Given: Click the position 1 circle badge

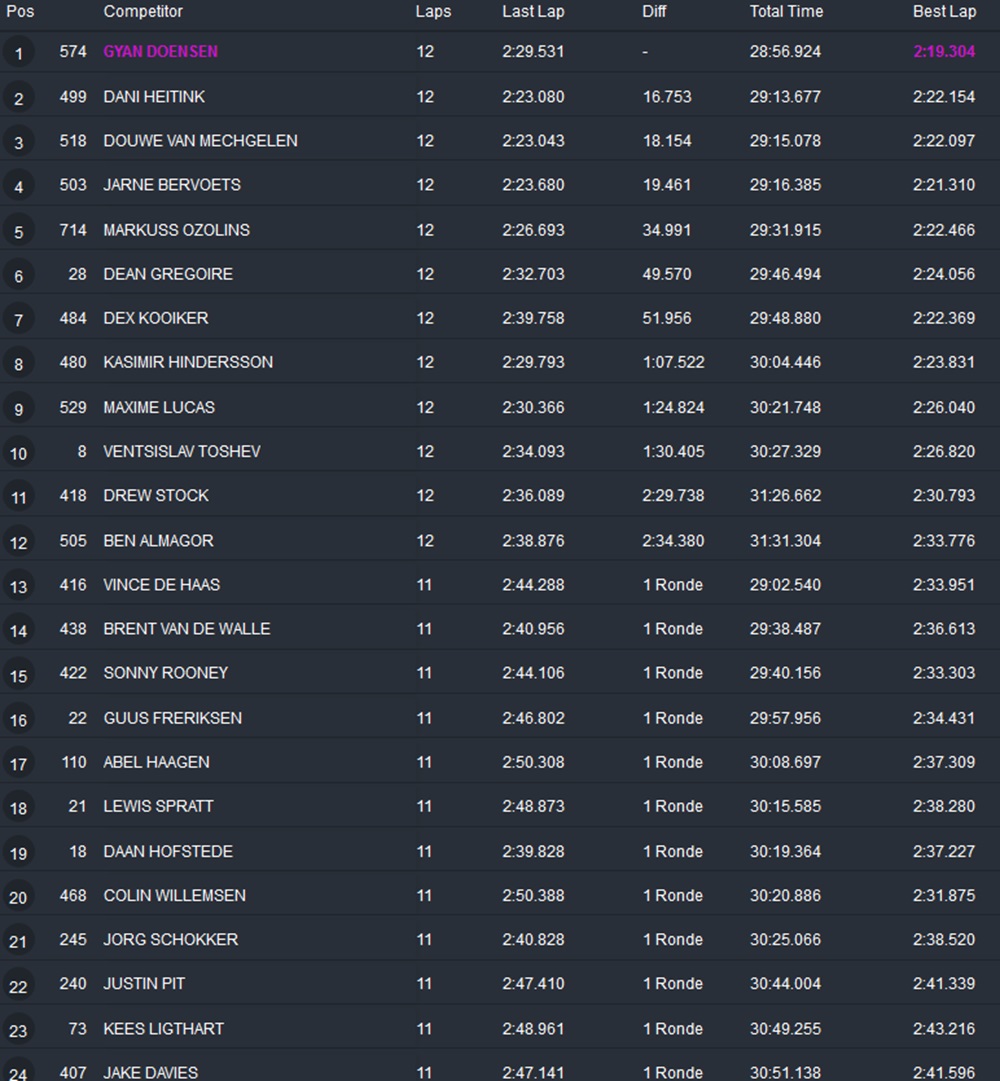Looking at the screenshot, I should coord(18,53).
